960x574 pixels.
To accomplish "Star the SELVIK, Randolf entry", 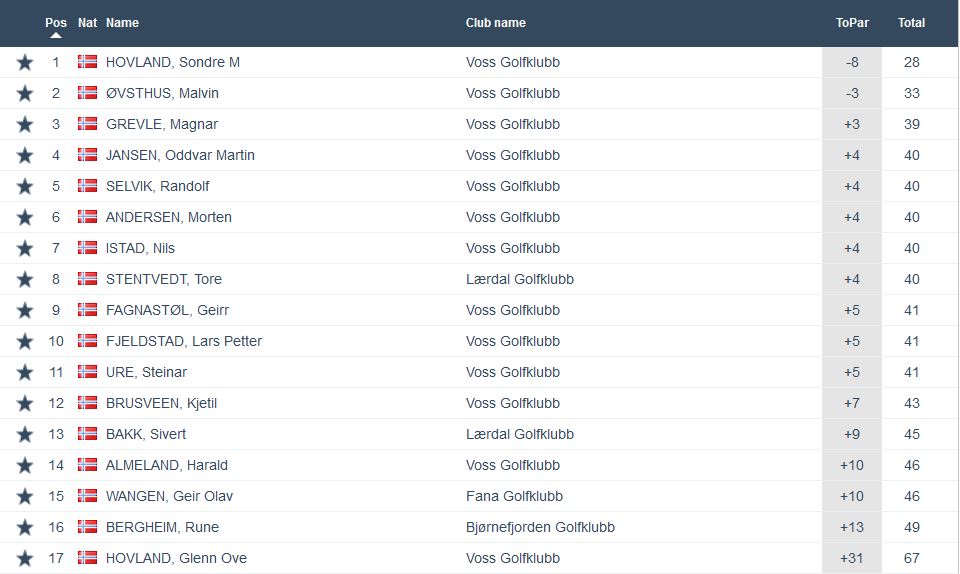I will (25, 187).
